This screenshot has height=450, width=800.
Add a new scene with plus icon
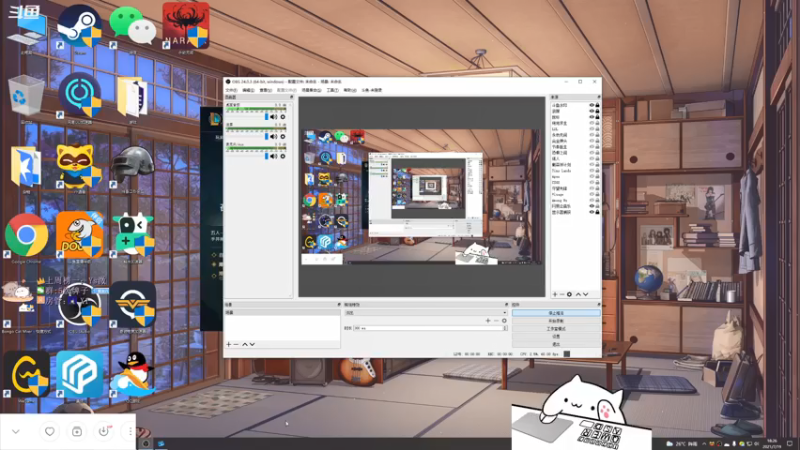tap(229, 344)
